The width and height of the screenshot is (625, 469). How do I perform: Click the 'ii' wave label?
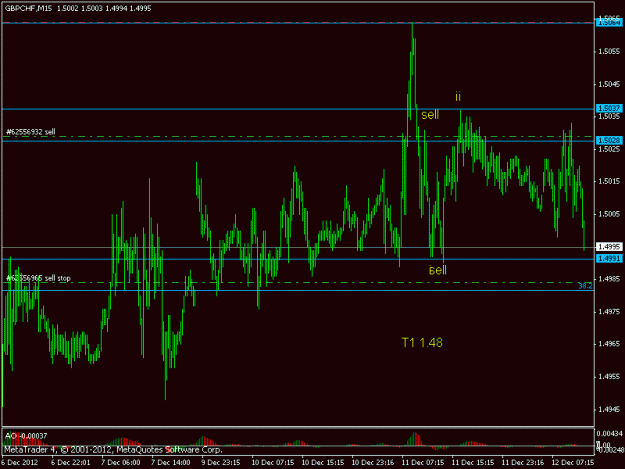pos(458,96)
